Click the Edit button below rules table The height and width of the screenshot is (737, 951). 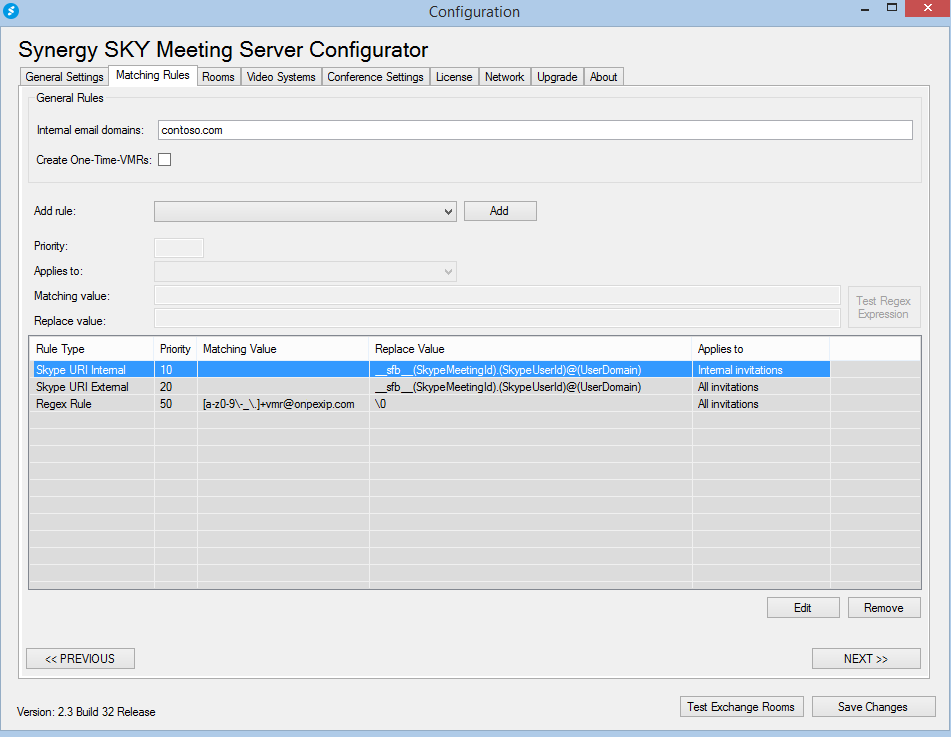[802, 608]
